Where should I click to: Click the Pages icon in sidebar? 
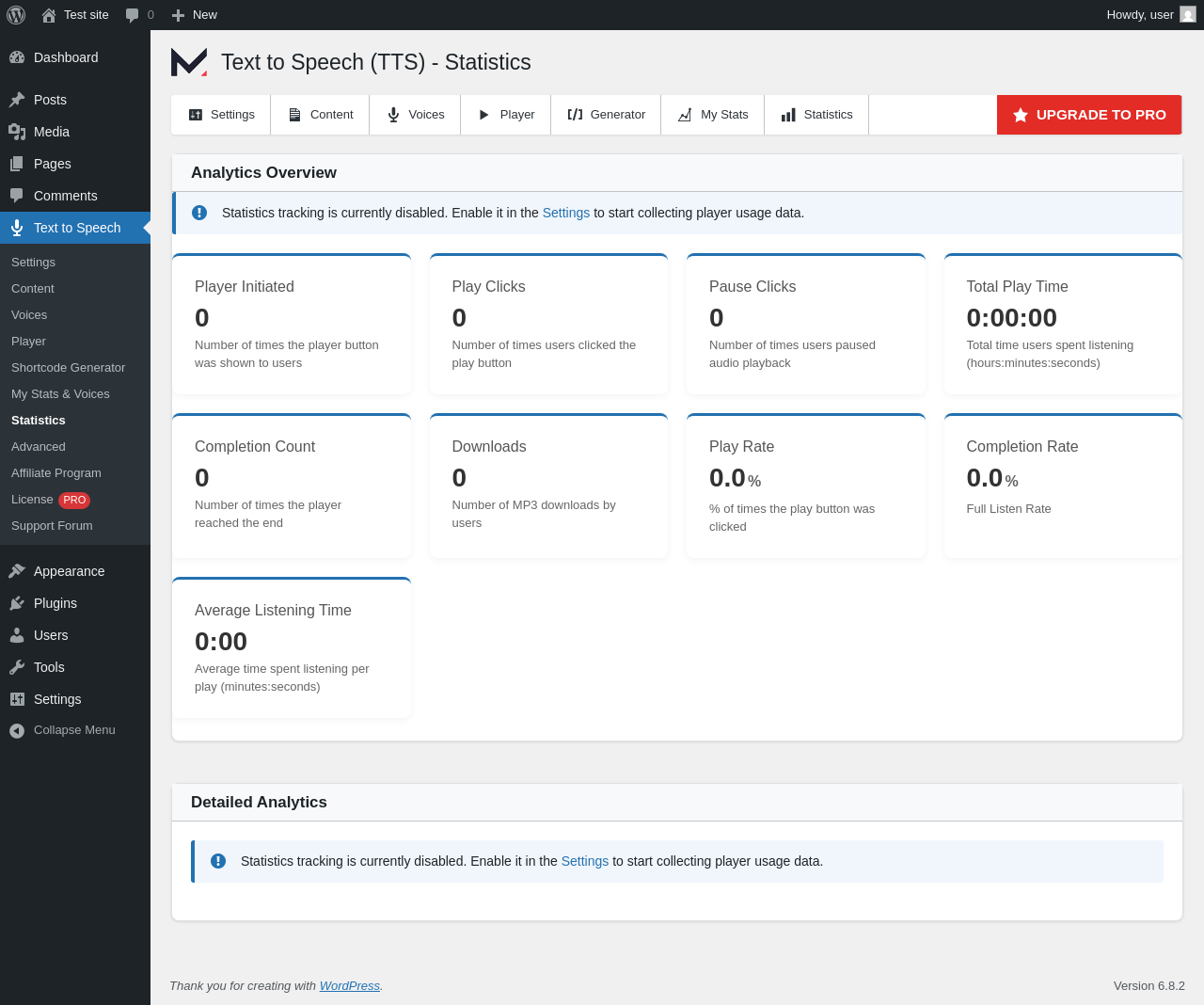(x=17, y=164)
